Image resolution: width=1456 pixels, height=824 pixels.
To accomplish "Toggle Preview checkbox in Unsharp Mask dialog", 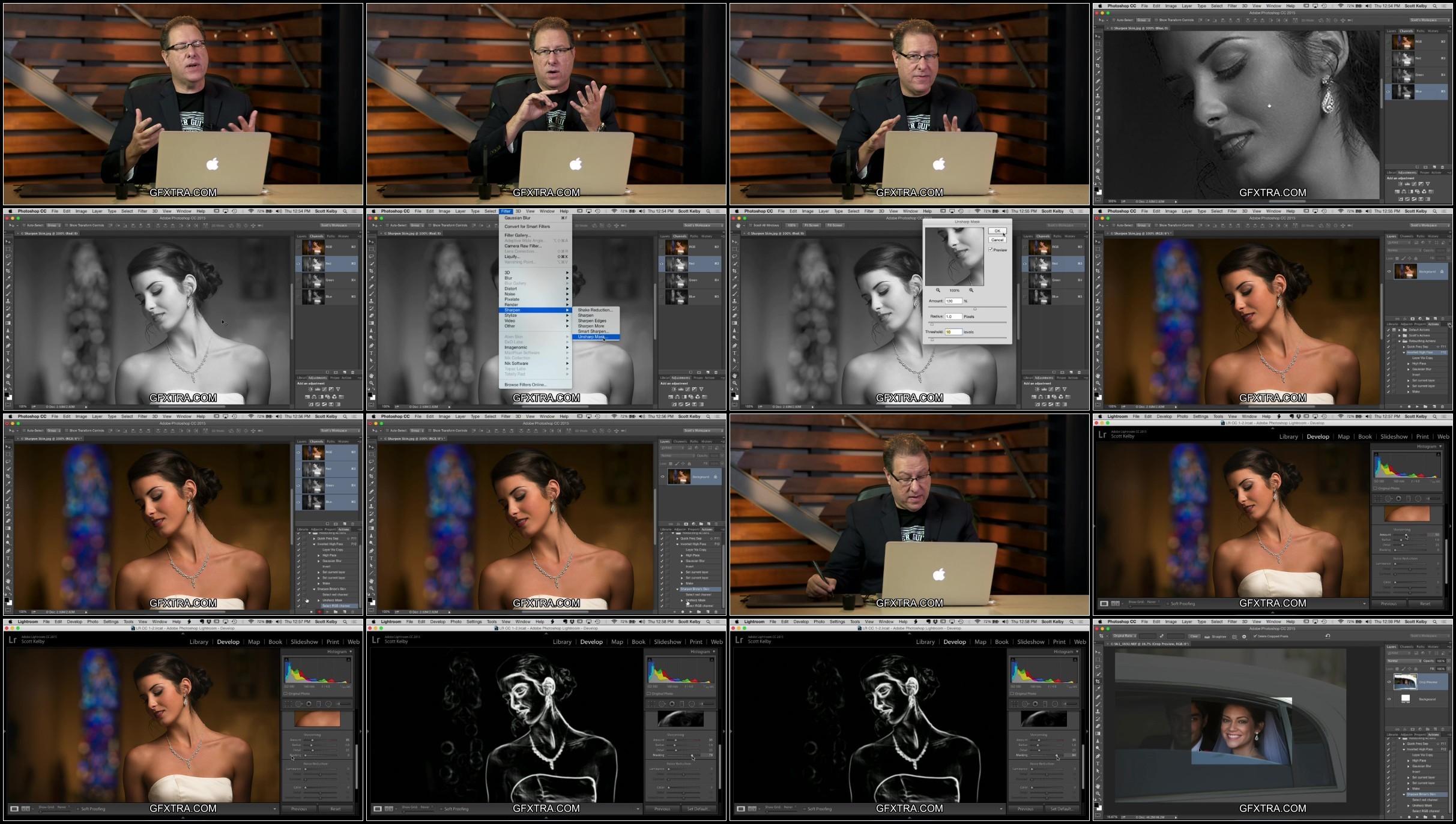I will [990, 250].
